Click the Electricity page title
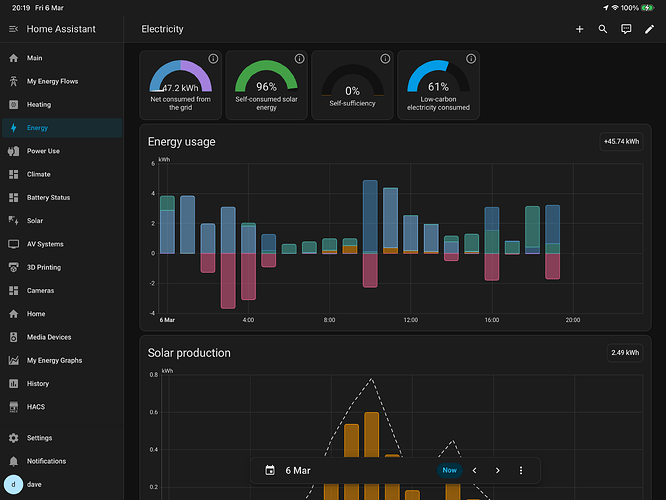This screenshot has width=666, height=500. coord(162,29)
